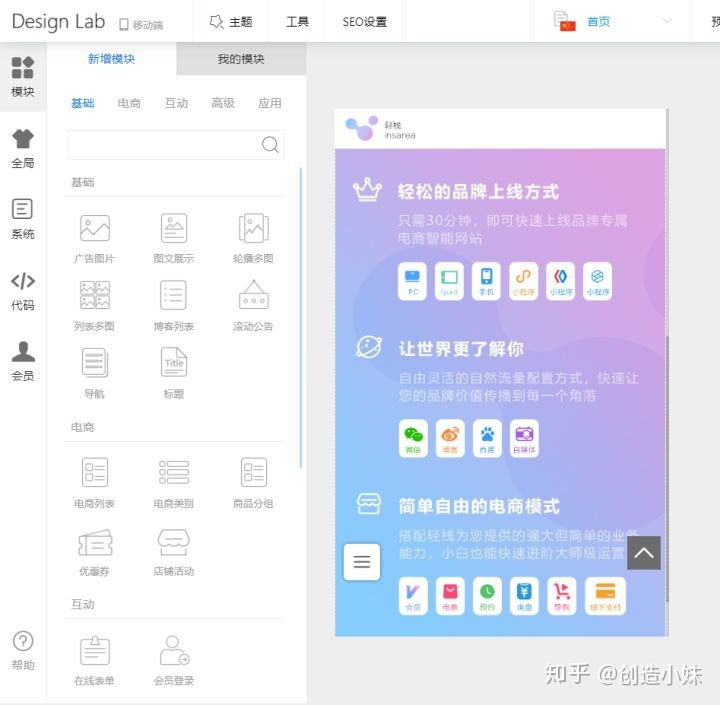The image size is (720, 705).
Task: Open the 帮助 help sidebar item
Action: (22, 650)
